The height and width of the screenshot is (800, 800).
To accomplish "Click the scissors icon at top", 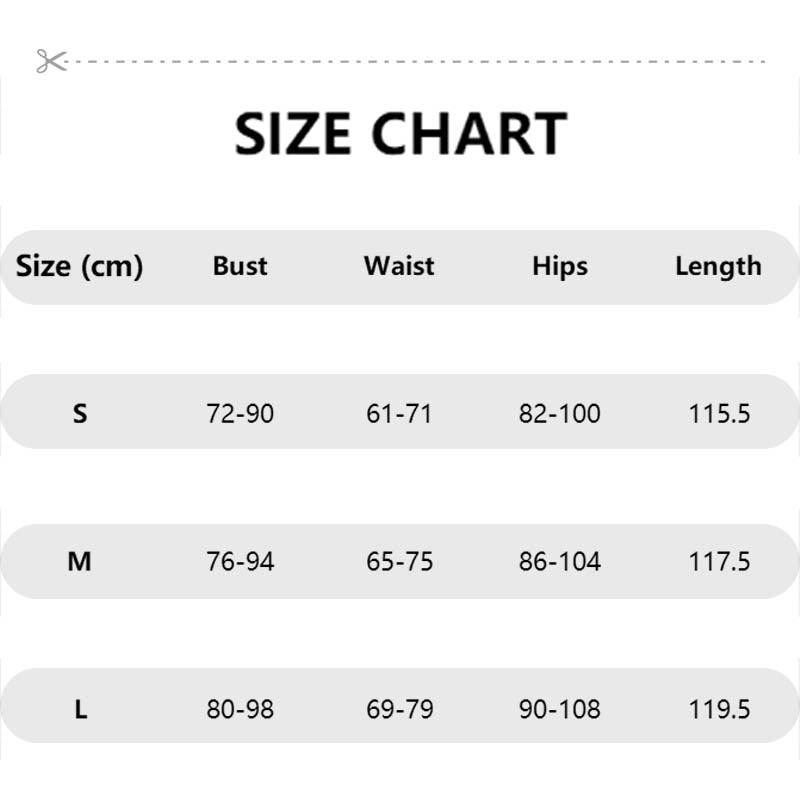I will 50,61.
